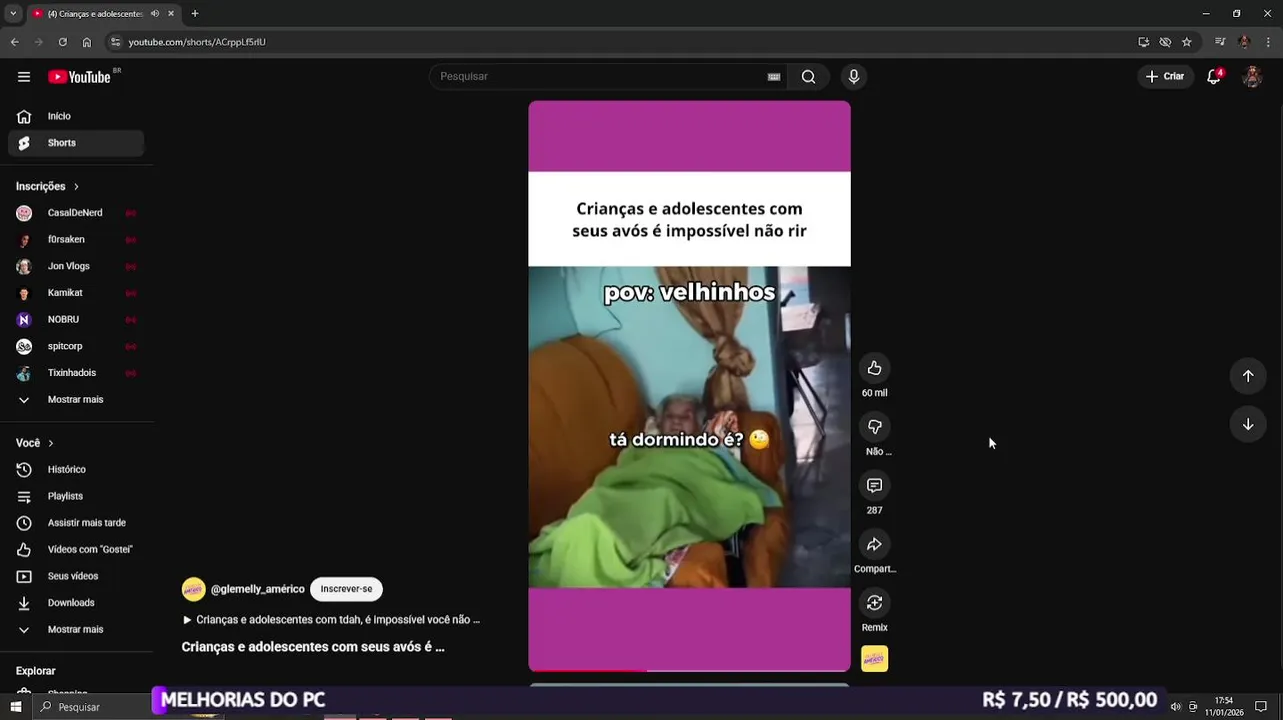Open a new browser tab
The width and height of the screenshot is (1283, 720).
point(195,14)
